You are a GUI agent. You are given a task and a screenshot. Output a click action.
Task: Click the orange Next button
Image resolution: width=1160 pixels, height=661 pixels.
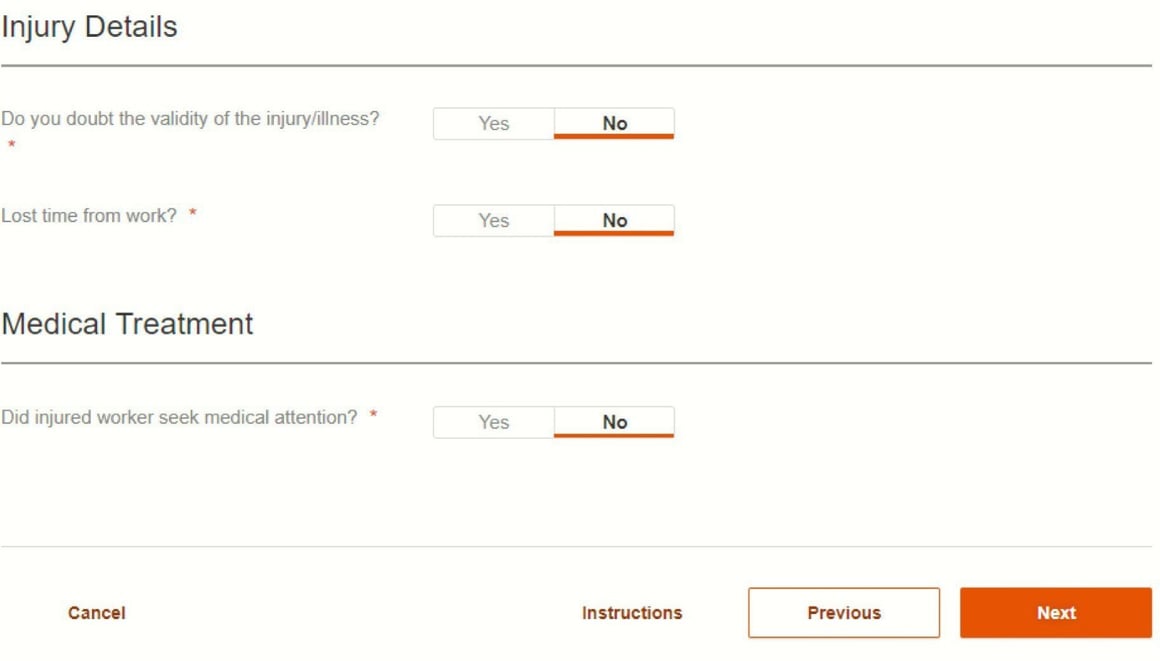pyautogui.click(x=1055, y=613)
